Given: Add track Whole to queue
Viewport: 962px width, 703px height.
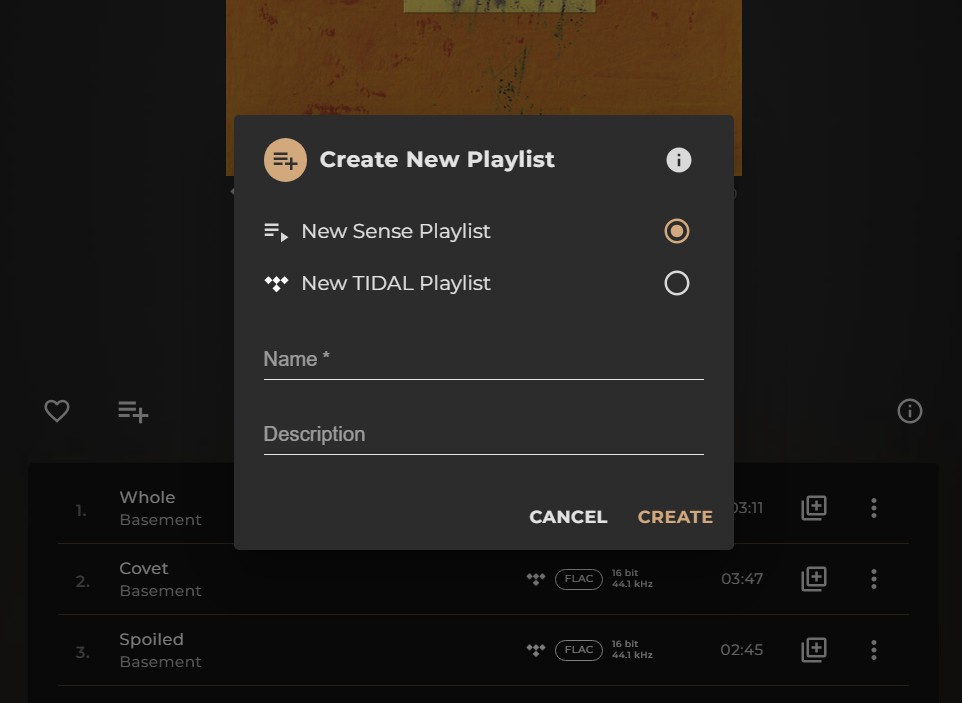Looking at the screenshot, I should [814, 508].
